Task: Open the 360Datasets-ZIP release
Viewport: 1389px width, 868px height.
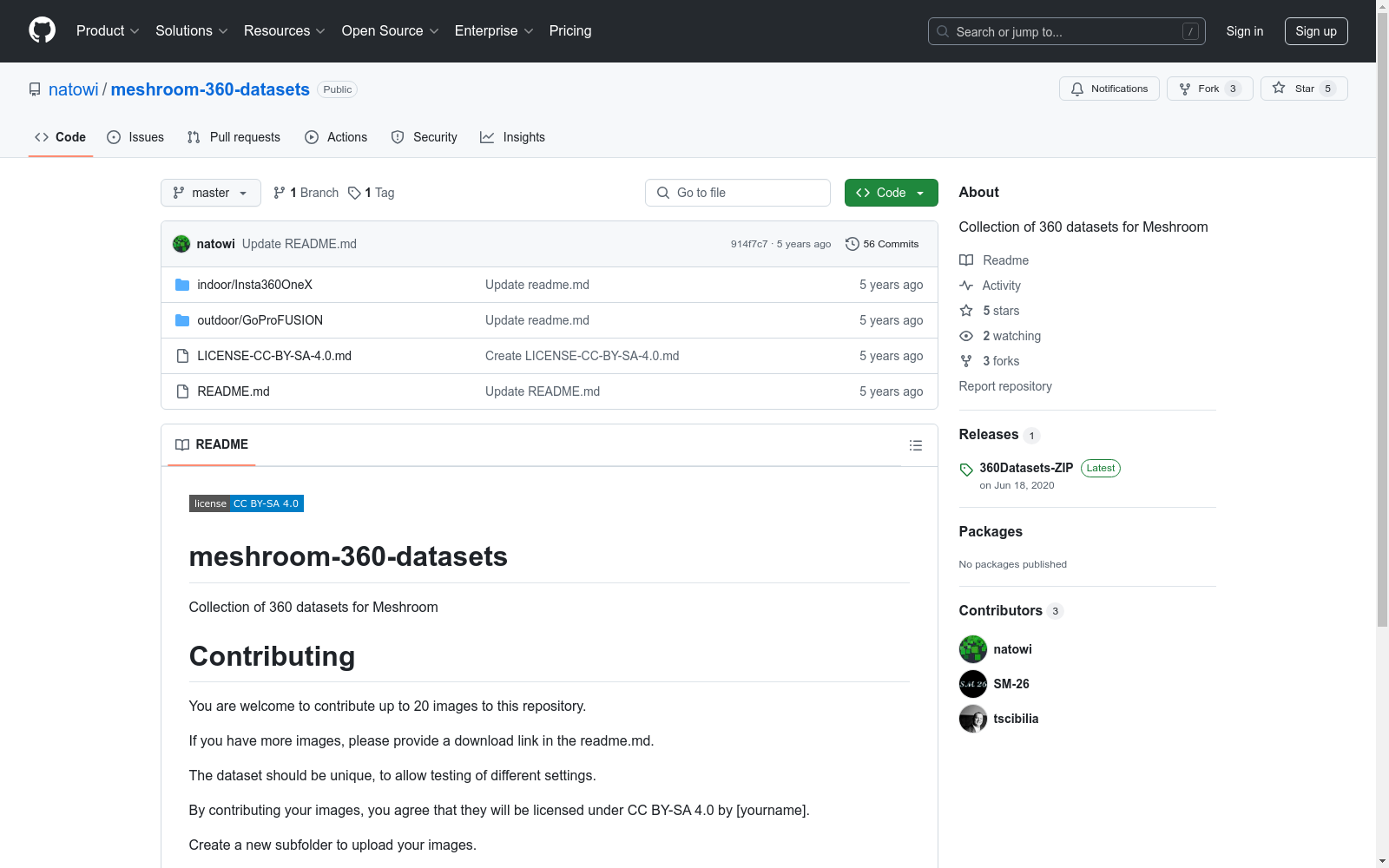Action: (x=1026, y=468)
